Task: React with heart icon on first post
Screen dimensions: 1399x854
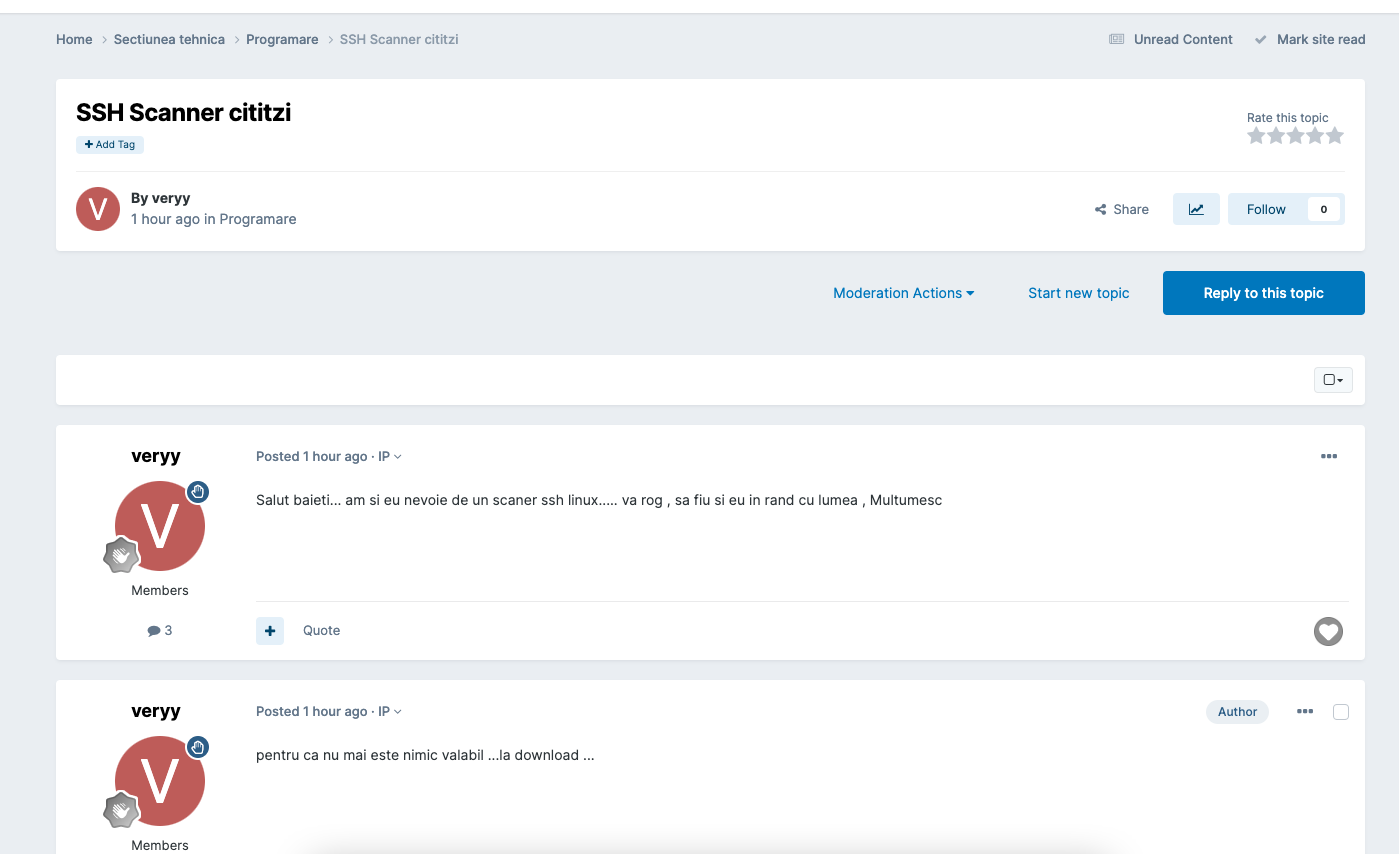Action: tap(1327, 631)
